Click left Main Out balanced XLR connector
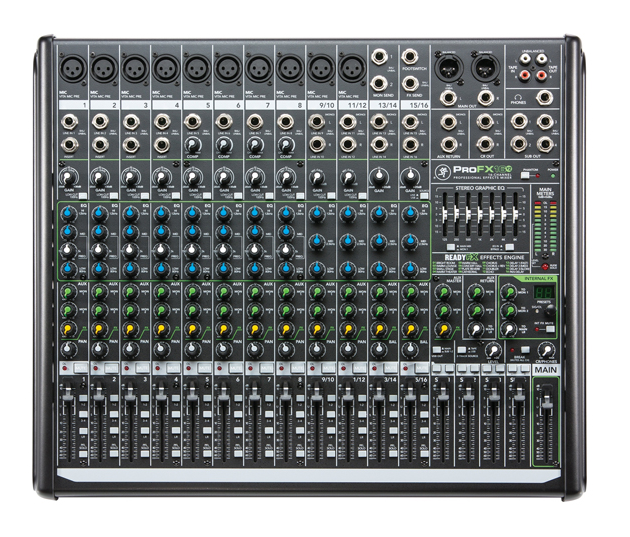Viewport: 630px width, 537px height. 448,67
